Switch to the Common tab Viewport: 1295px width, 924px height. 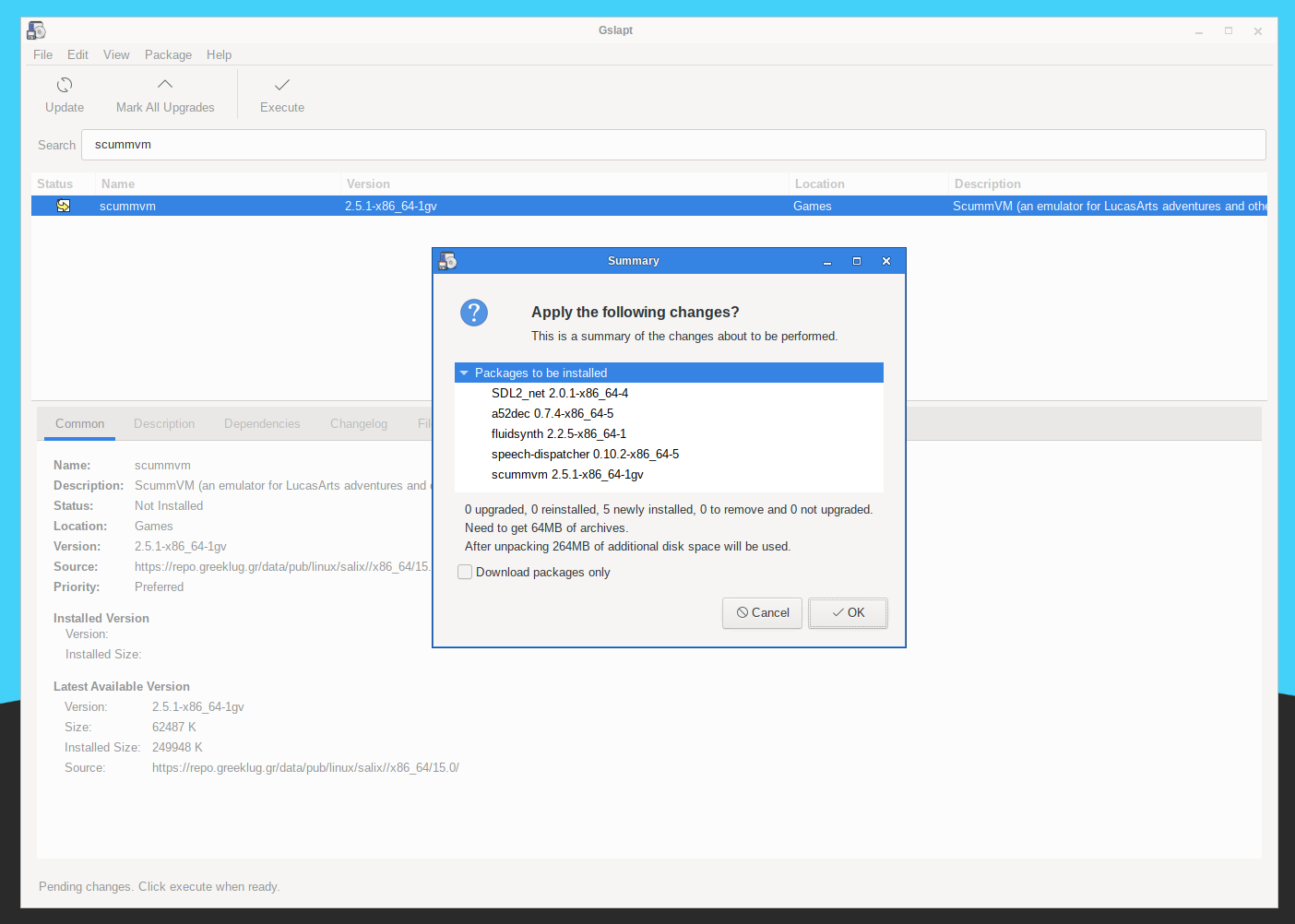click(x=80, y=423)
